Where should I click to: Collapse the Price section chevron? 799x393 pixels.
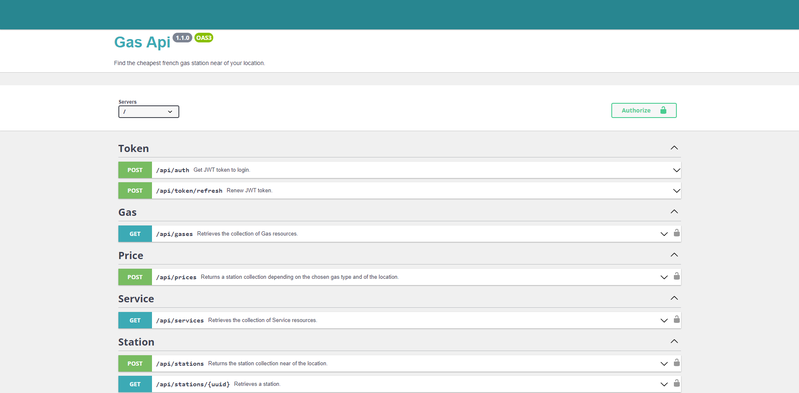(x=674, y=255)
